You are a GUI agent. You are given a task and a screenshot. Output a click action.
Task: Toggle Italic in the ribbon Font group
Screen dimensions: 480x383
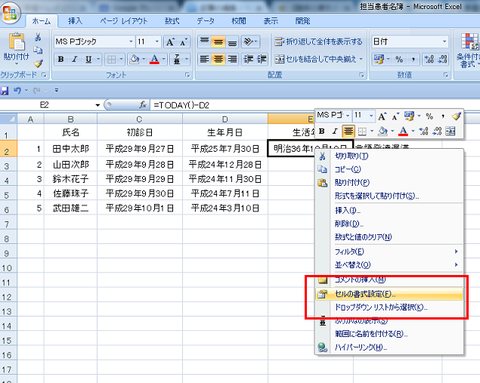74,59
